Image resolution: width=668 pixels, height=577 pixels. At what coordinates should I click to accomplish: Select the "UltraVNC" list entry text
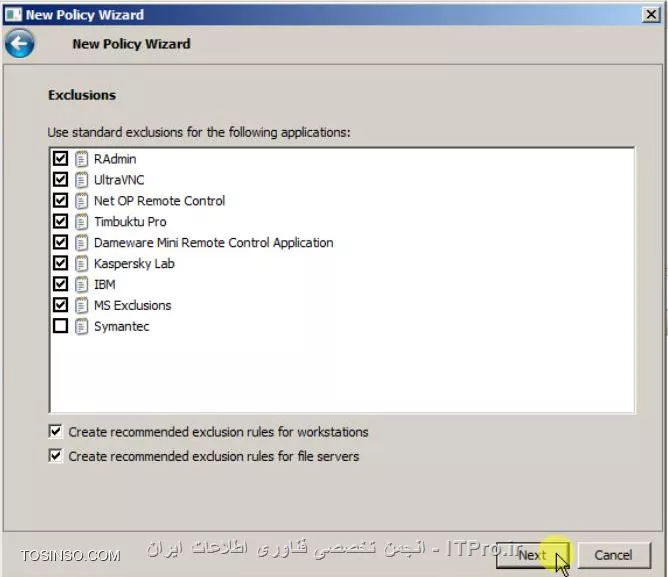coord(119,180)
